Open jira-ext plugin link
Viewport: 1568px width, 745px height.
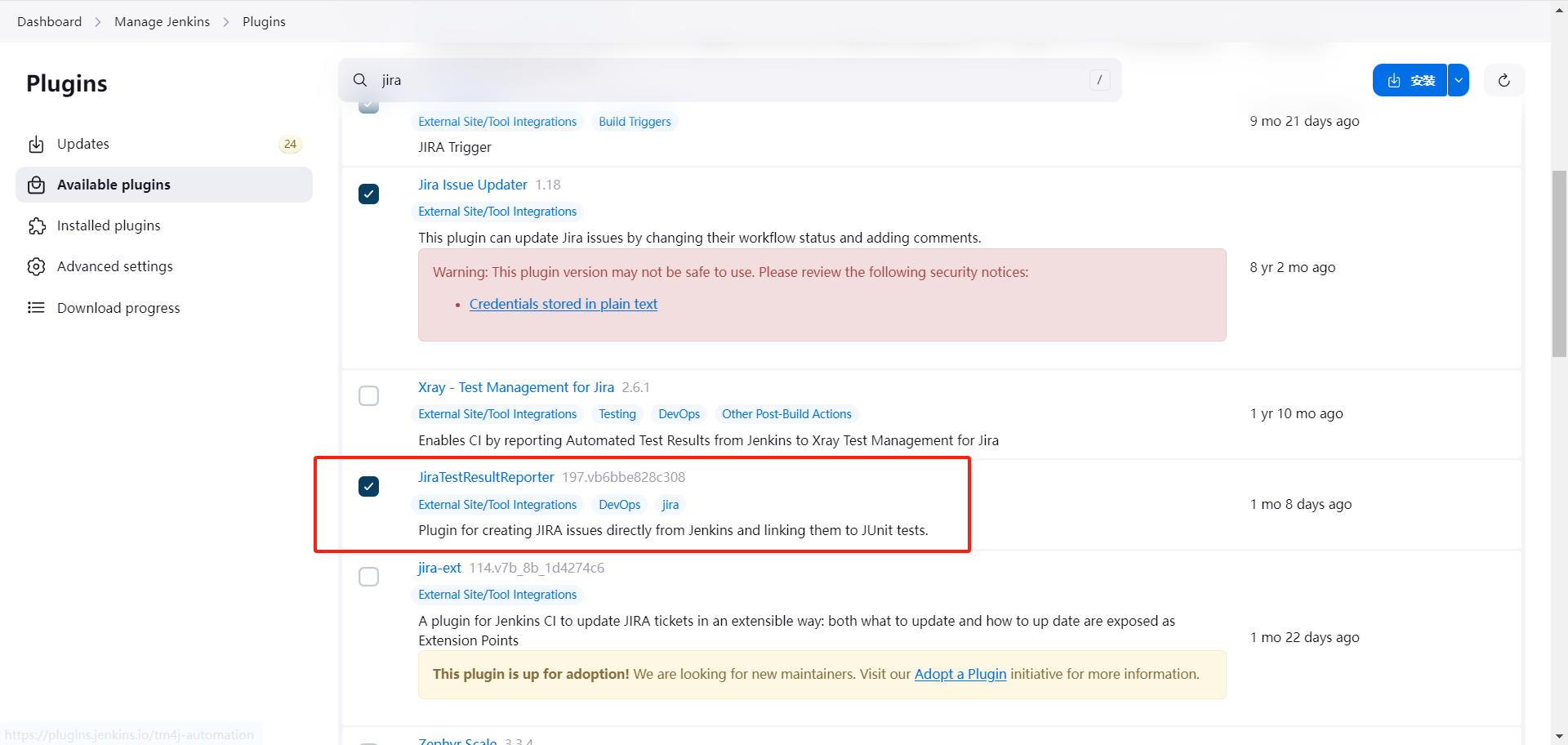[x=439, y=568]
